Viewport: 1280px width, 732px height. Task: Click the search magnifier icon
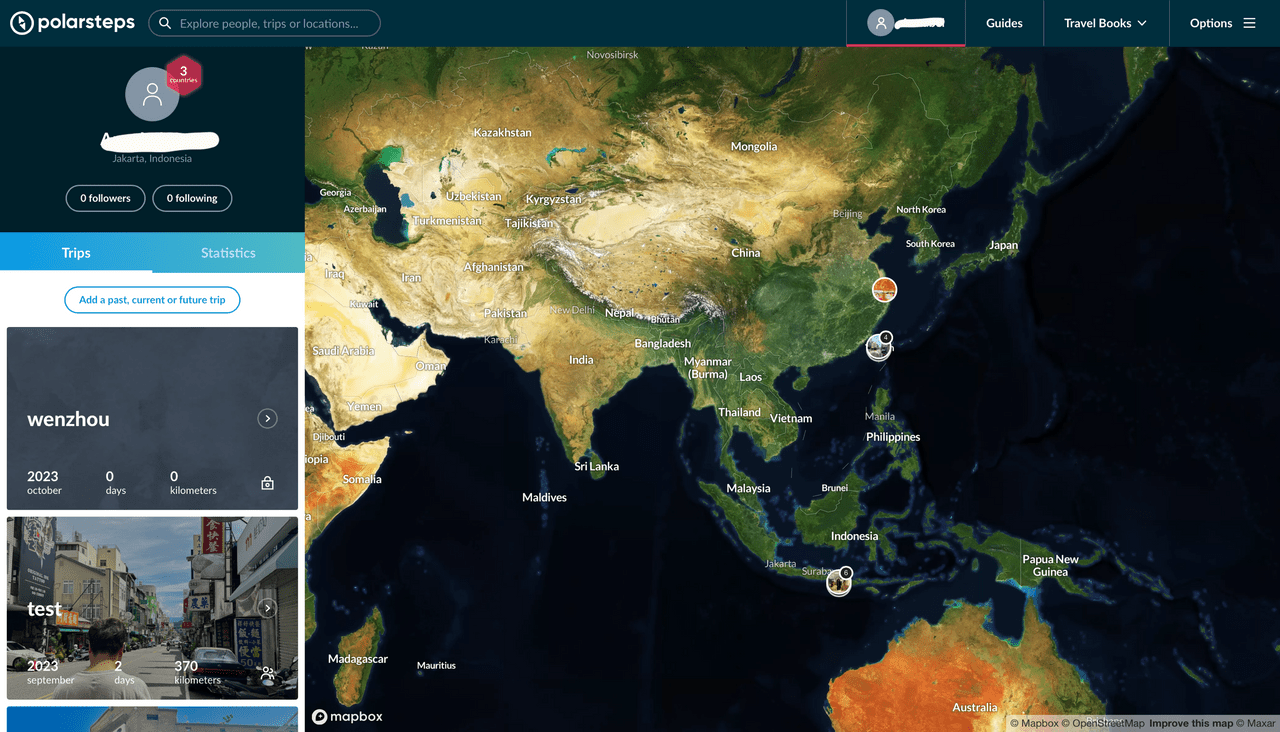coord(165,23)
